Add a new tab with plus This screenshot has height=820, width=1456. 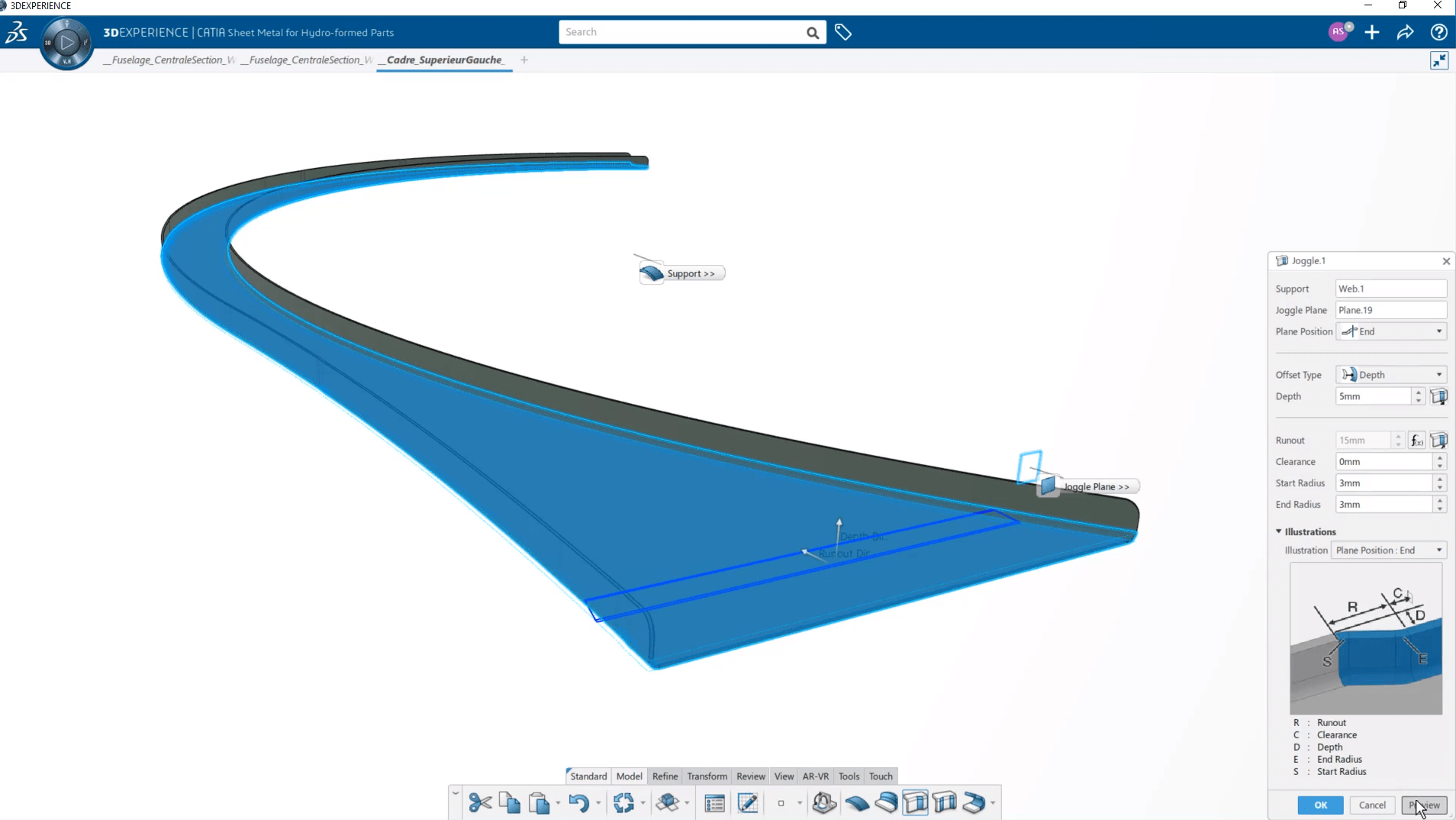524,60
